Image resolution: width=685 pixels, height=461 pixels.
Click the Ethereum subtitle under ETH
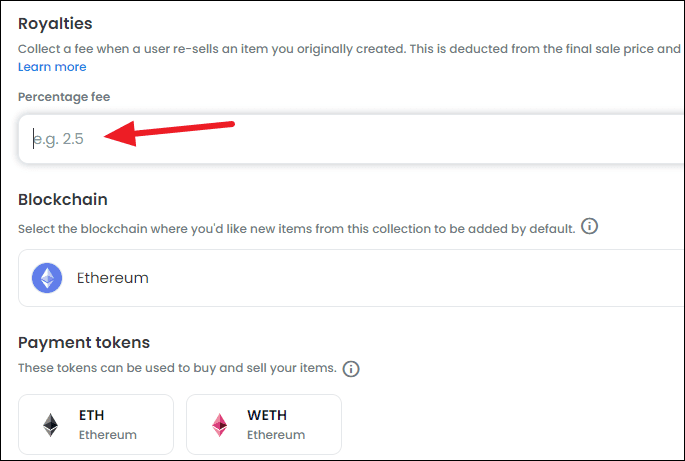[x=108, y=435]
